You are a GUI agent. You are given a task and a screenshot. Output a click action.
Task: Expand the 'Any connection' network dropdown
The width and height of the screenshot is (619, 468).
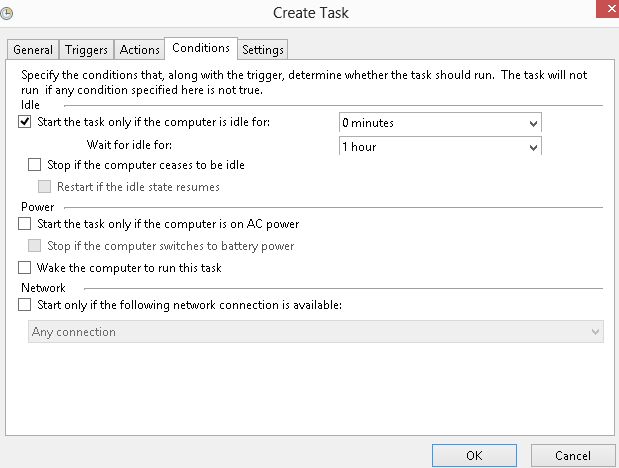595,332
